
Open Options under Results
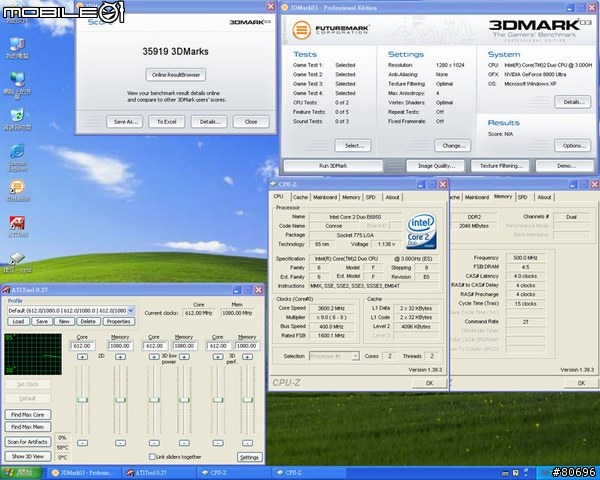click(x=572, y=145)
